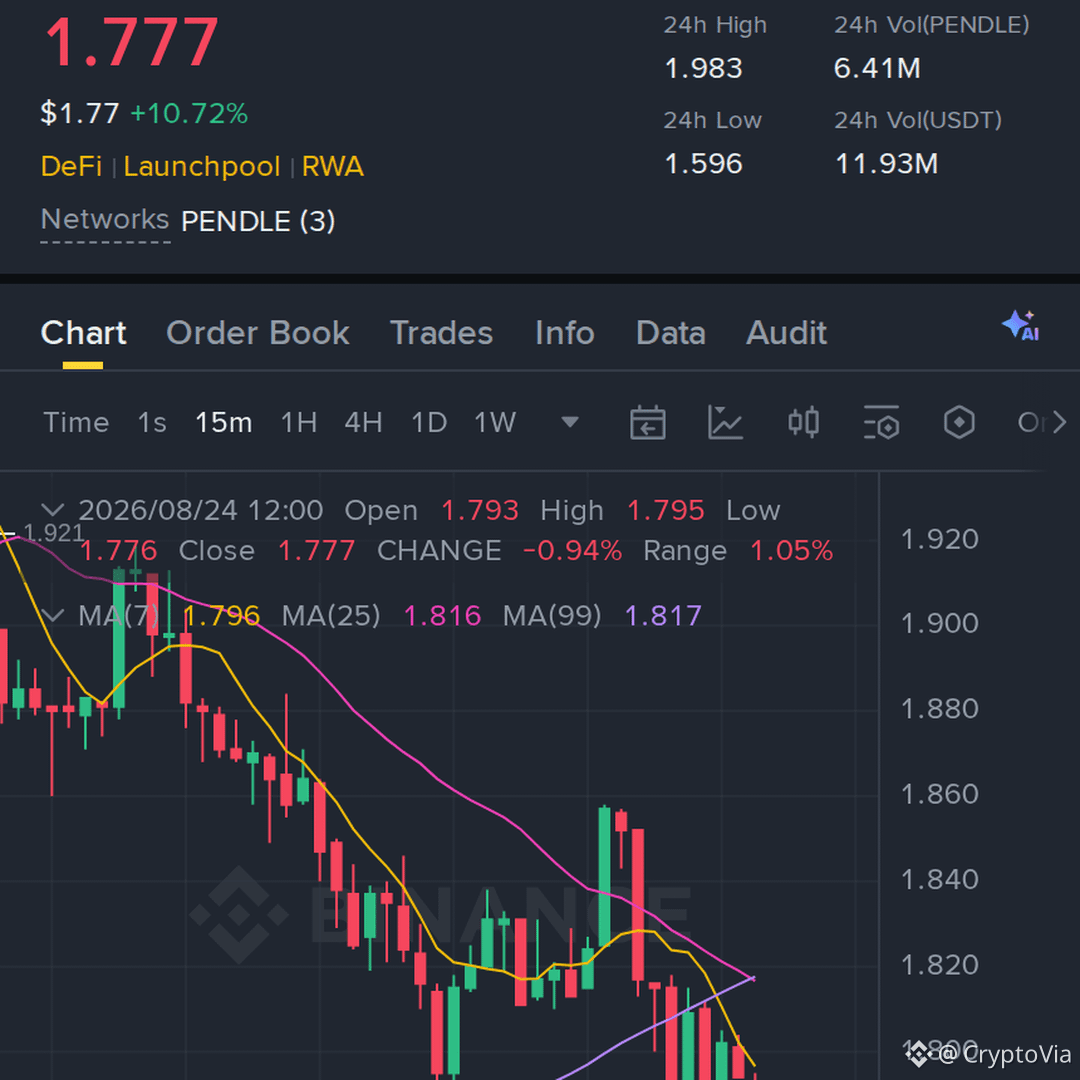Viewport: 1080px width, 1080px height.
Task: Click the +10.72% price change
Action: click(x=189, y=114)
